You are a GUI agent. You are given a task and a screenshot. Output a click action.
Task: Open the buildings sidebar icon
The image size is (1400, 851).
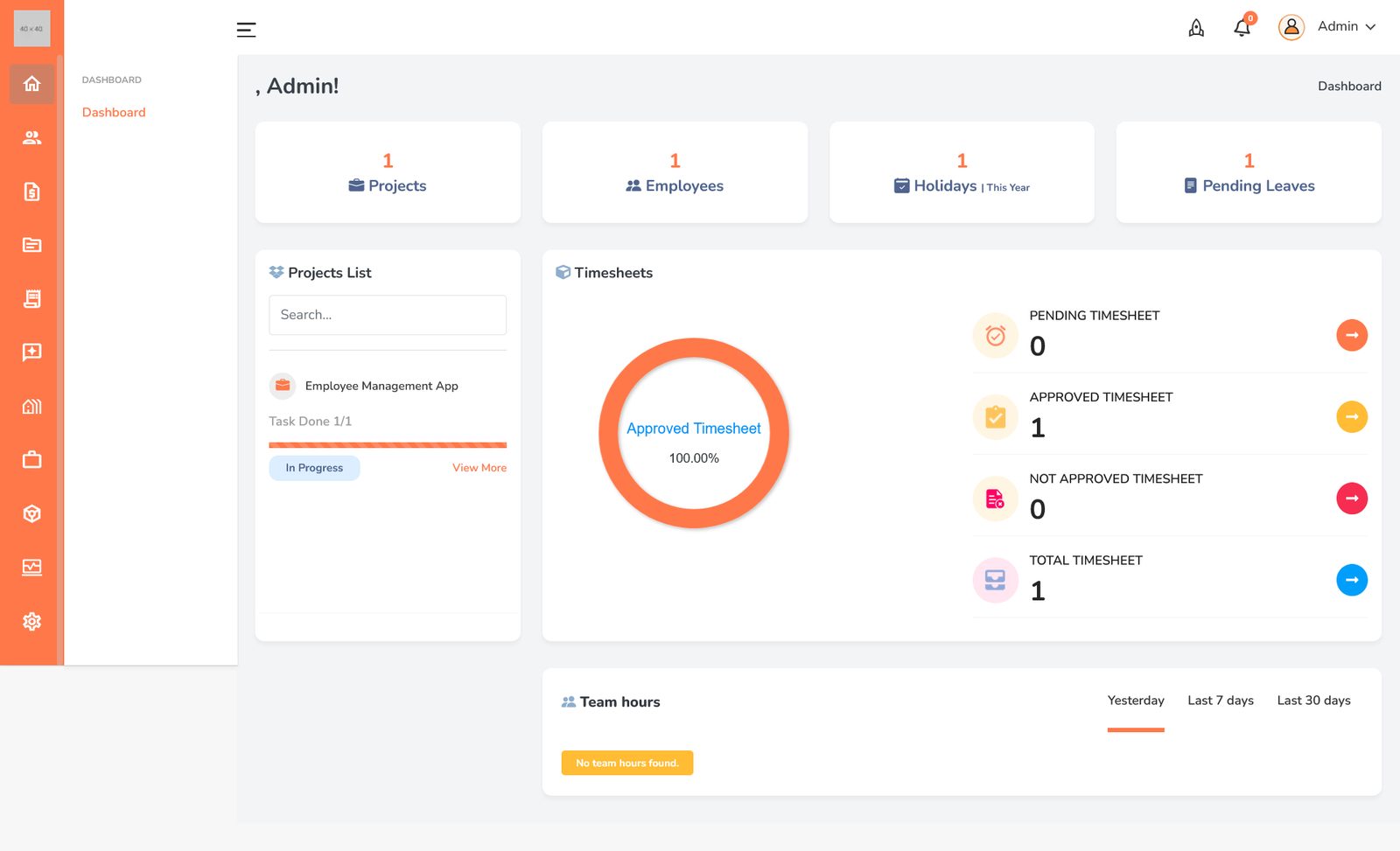31,407
